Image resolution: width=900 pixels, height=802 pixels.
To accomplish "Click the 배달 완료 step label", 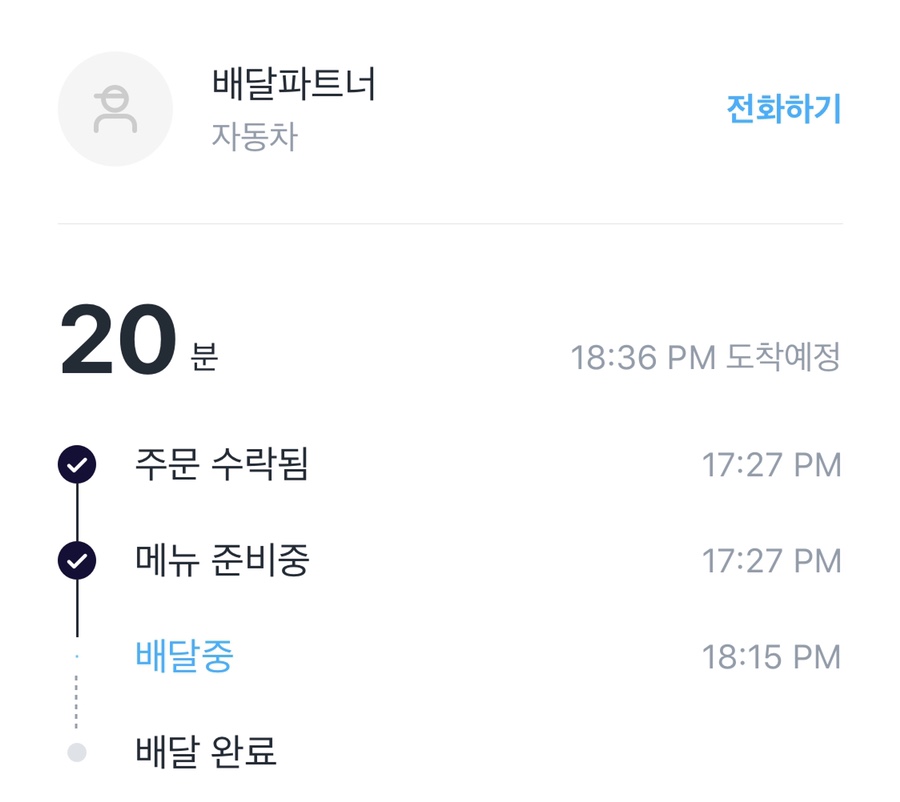I will 206,752.
